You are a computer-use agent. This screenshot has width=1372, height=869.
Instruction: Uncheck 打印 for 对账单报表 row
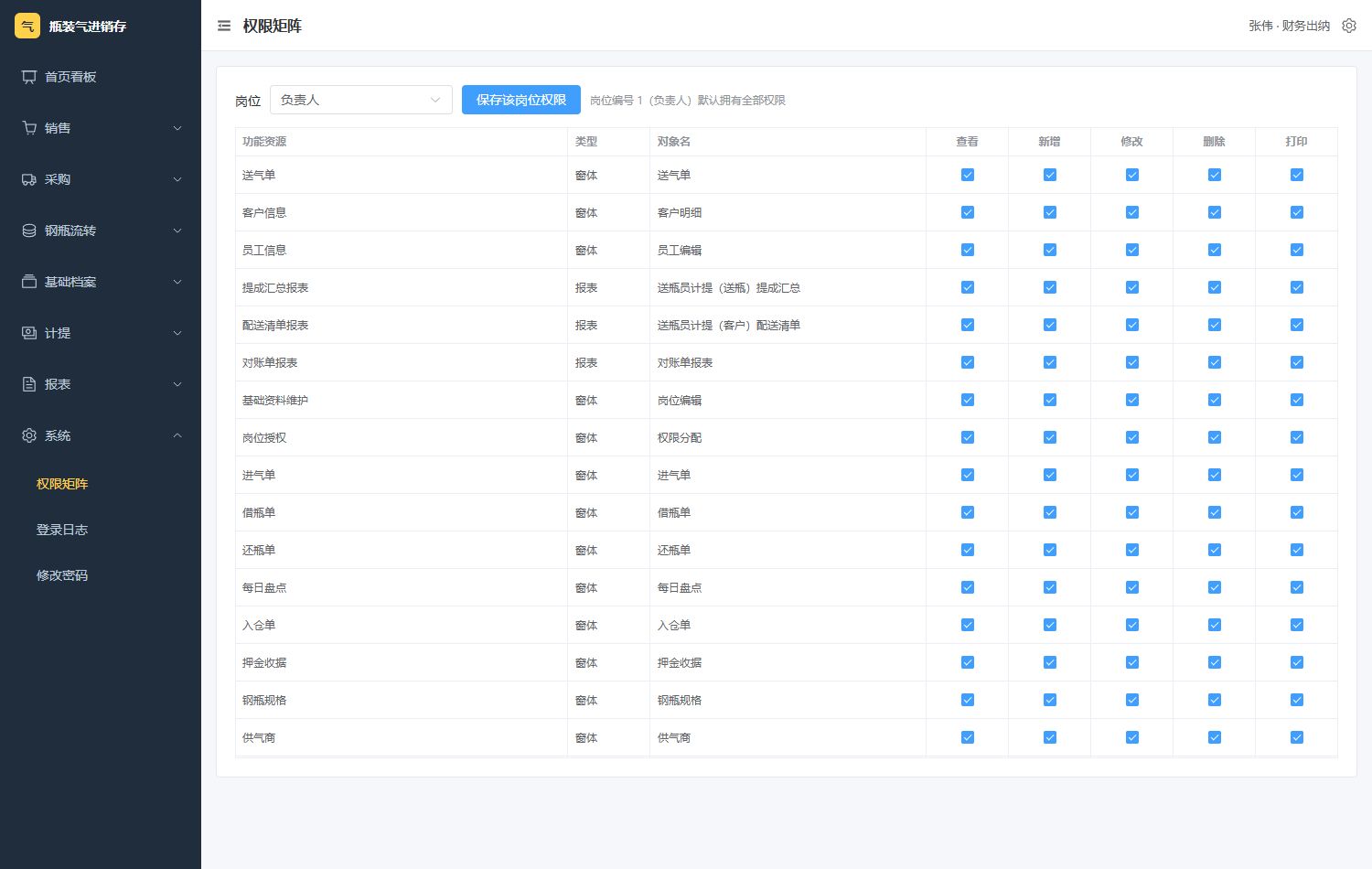pyautogui.click(x=1297, y=362)
